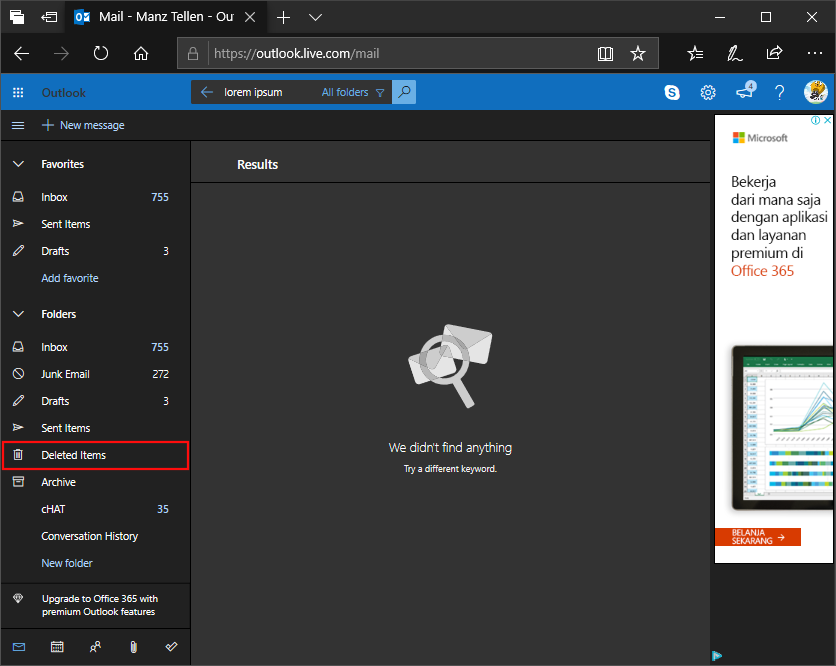Open the app launcher grid
The width and height of the screenshot is (836, 666).
(18, 93)
